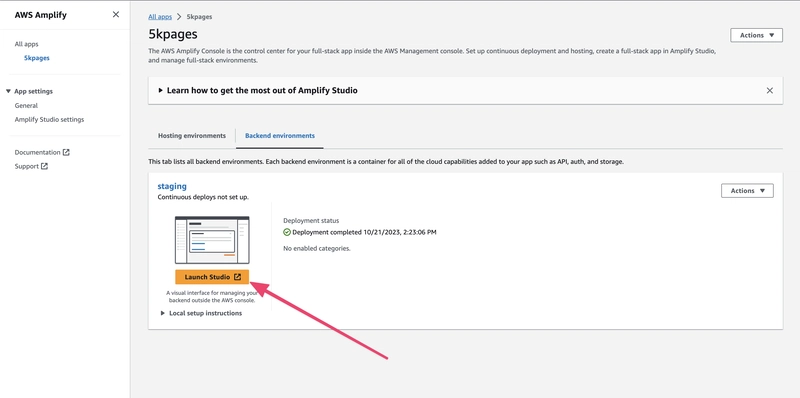Select 5kpages app in sidebar
The width and height of the screenshot is (800, 398).
(x=37, y=58)
